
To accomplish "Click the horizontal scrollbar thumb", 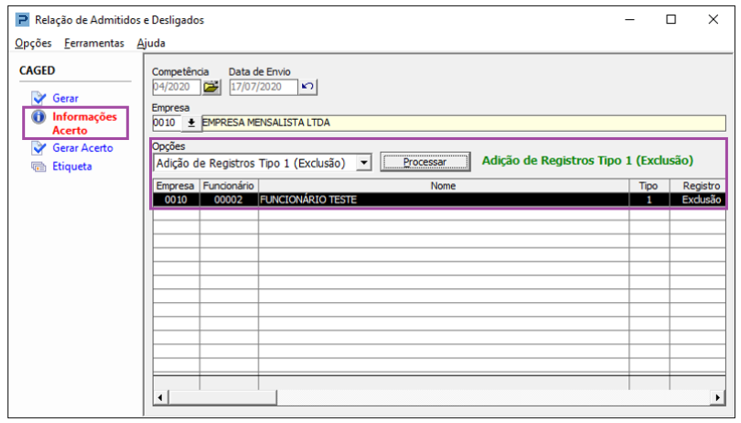I will [x=222, y=397].
